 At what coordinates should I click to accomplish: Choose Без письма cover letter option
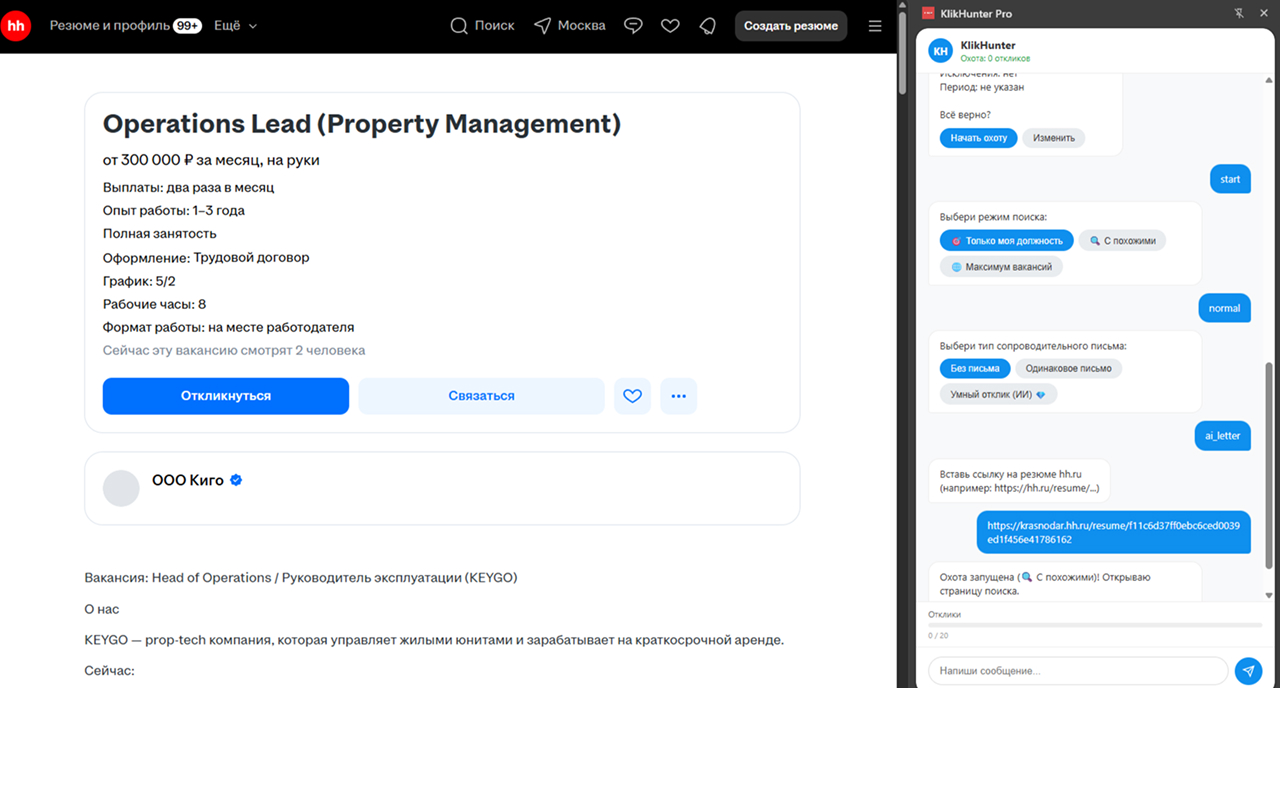click(975, 368)
